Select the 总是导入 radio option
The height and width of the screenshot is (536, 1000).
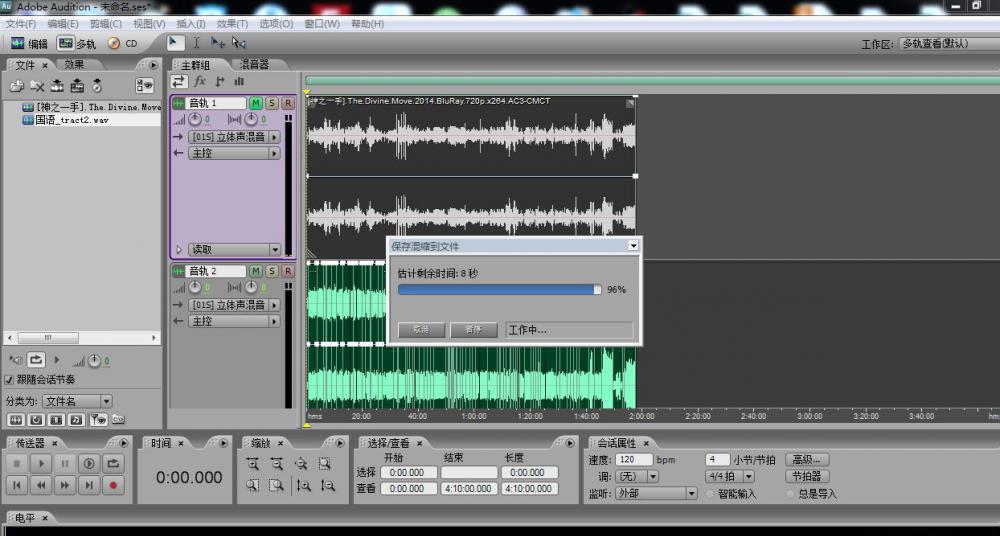[x=791, y=494]
